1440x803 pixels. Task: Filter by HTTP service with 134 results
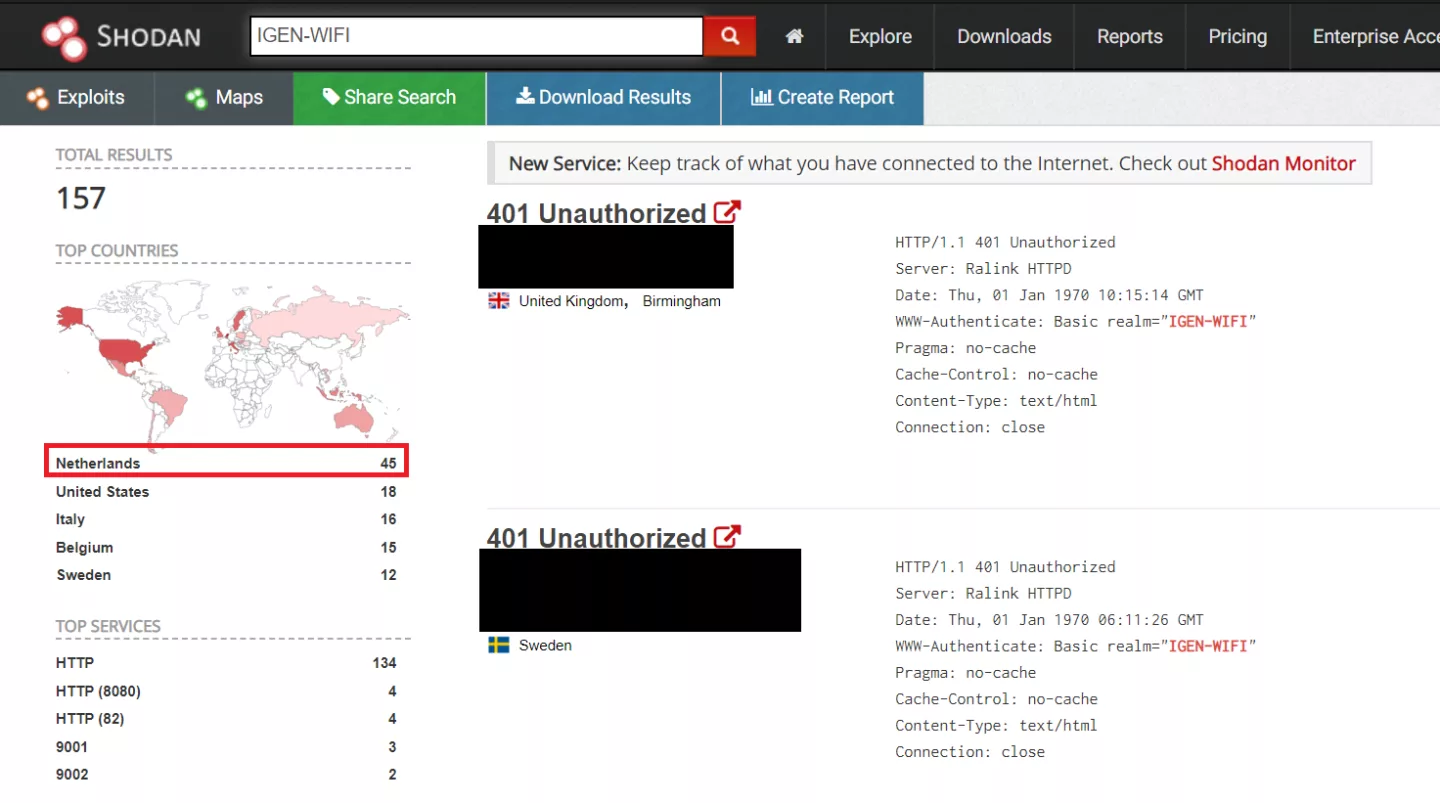click(226, 662)
